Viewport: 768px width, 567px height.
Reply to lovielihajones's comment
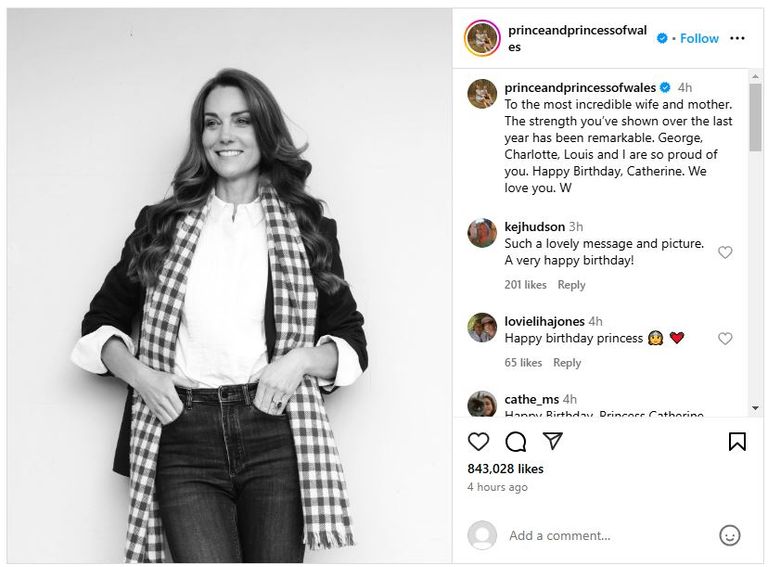click(567, 363)
